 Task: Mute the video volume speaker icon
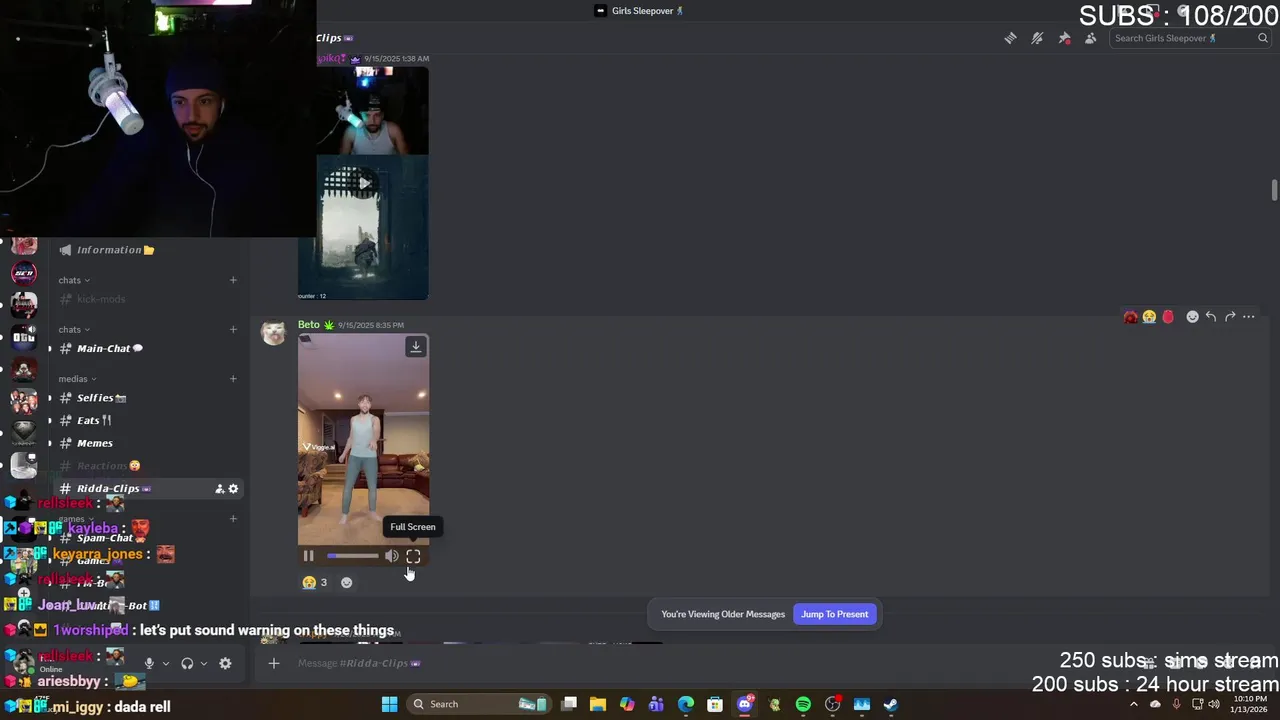(391, 556)
